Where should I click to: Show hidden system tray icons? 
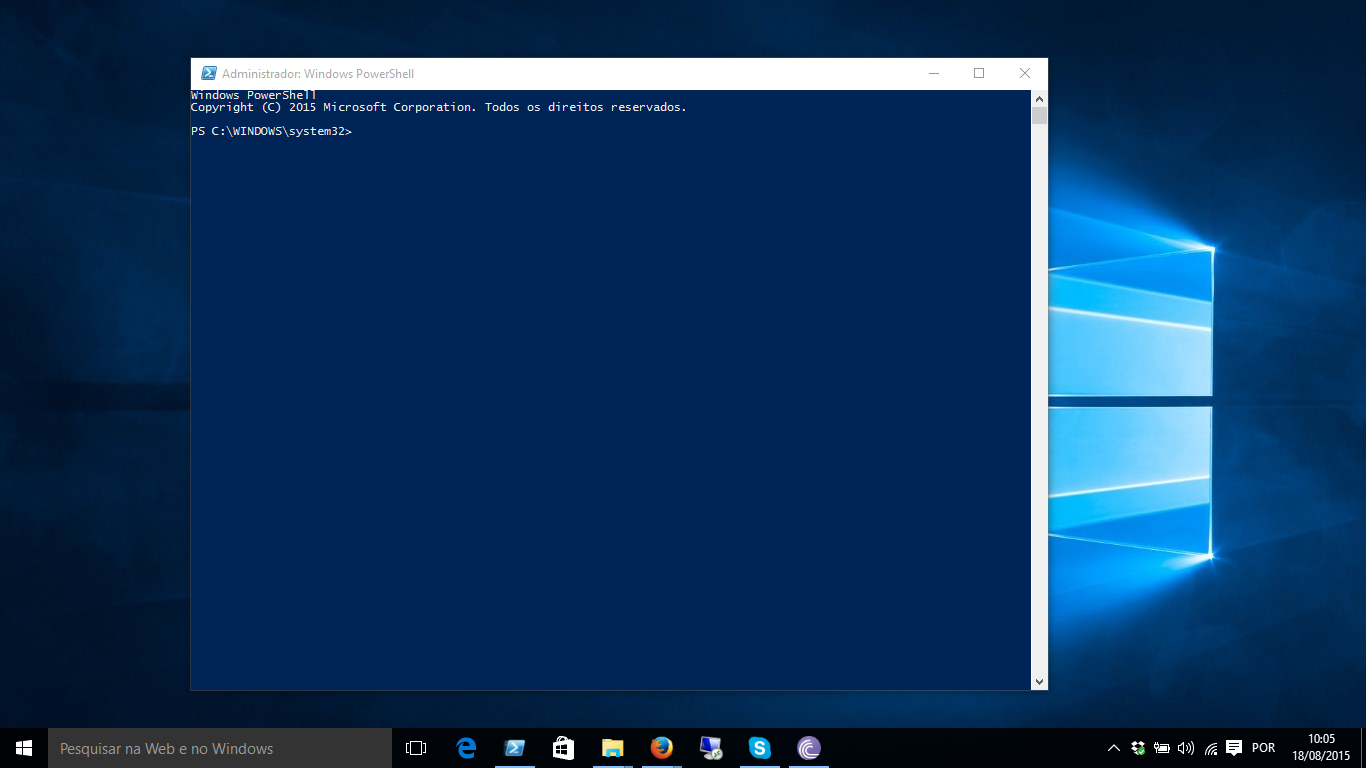click(1113, 748)
